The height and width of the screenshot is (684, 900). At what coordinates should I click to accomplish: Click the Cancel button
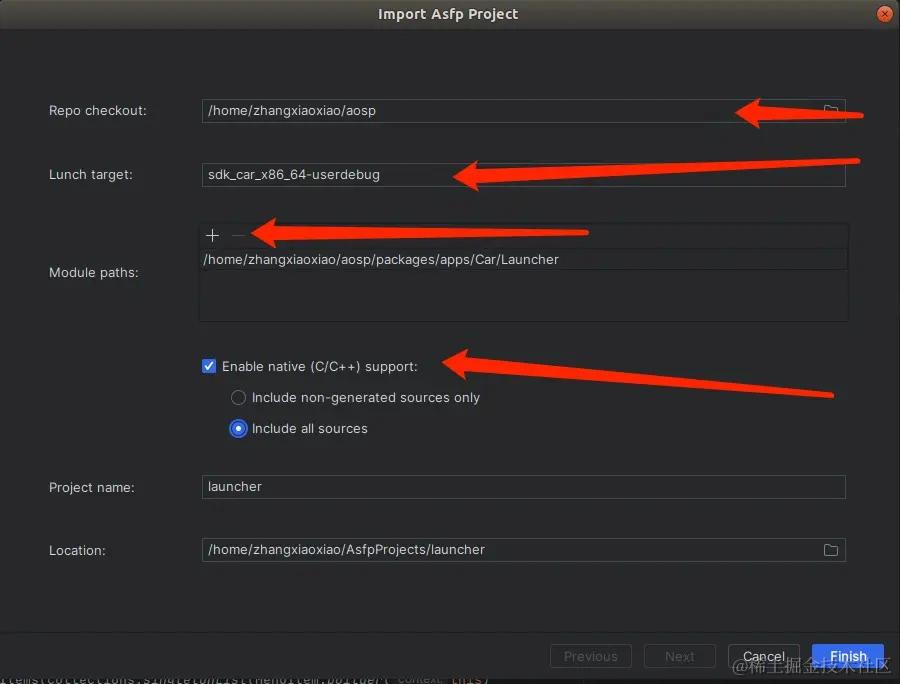763,656
